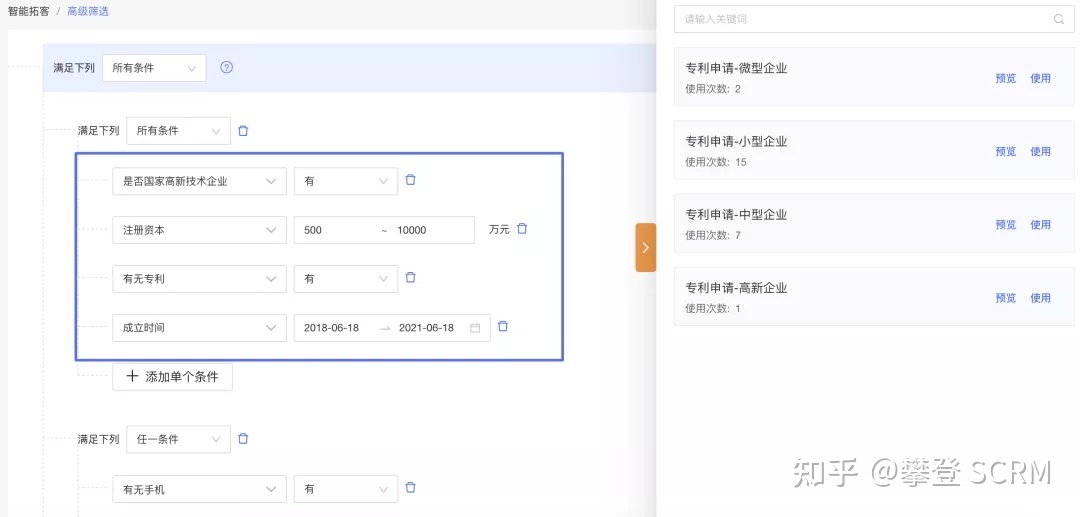Image resolution: width=1080 pixels, height=517 pixels.
Task: Open the 是否国家高新技术企业 field dropdown
Action: click(200, 181)
